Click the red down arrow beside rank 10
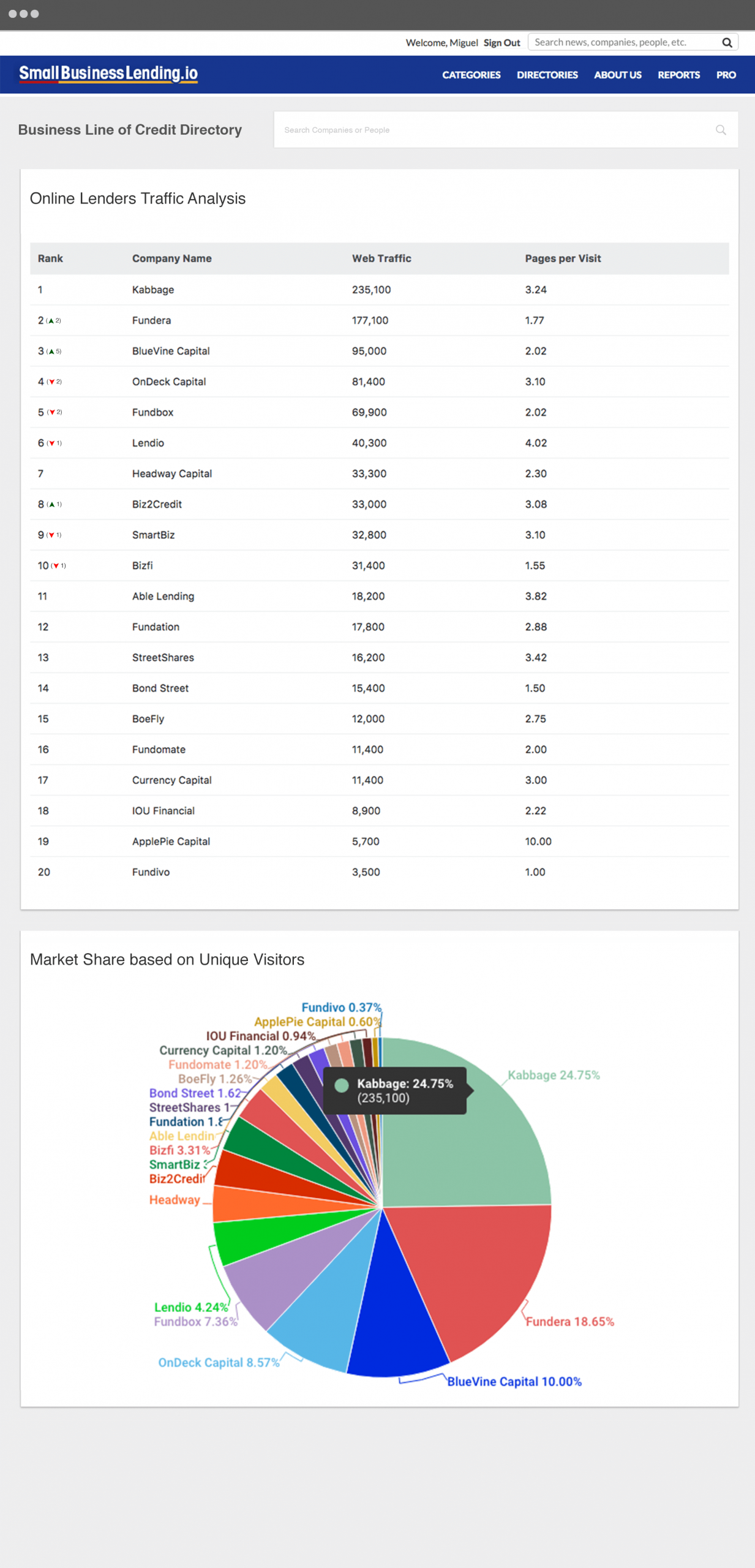The width and height of the screenshot is (755, 1568). 56,566
